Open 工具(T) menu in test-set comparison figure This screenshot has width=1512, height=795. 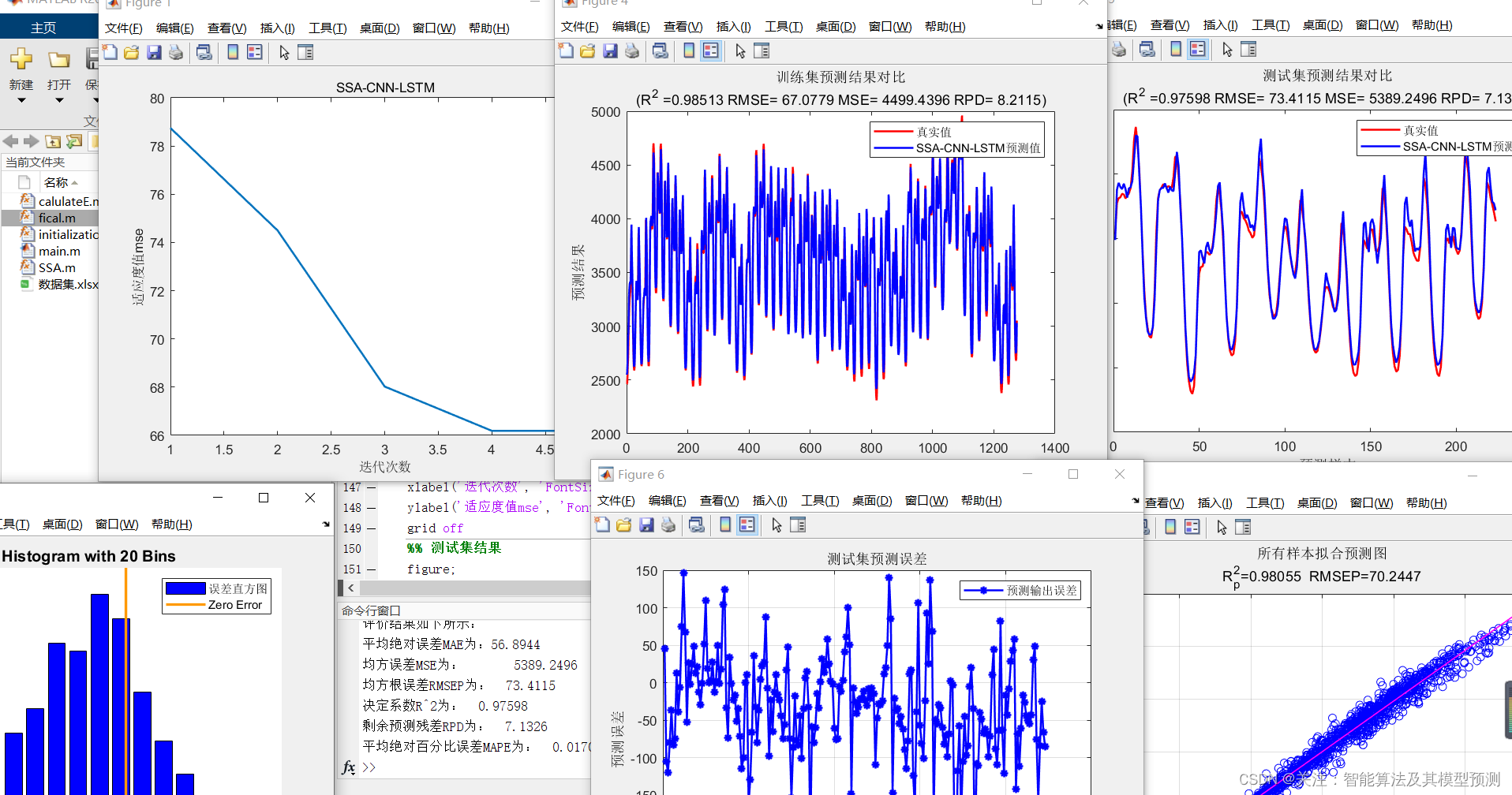click(1271, 24)
